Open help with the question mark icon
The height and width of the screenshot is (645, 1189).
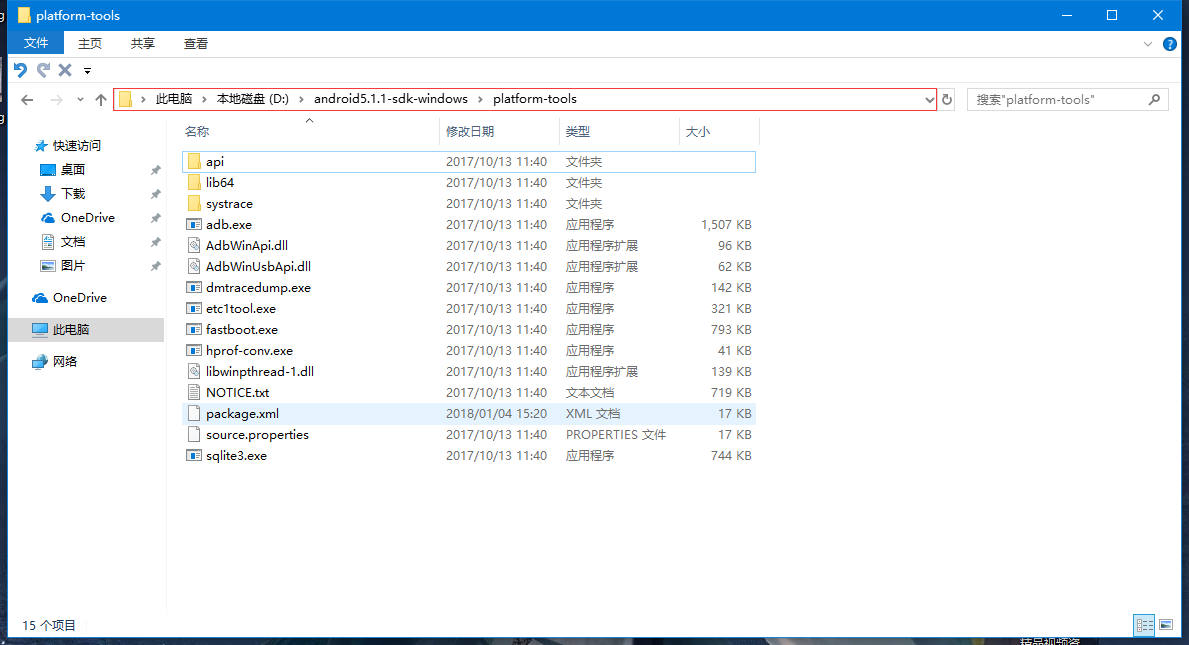[x=1169, y=44]
